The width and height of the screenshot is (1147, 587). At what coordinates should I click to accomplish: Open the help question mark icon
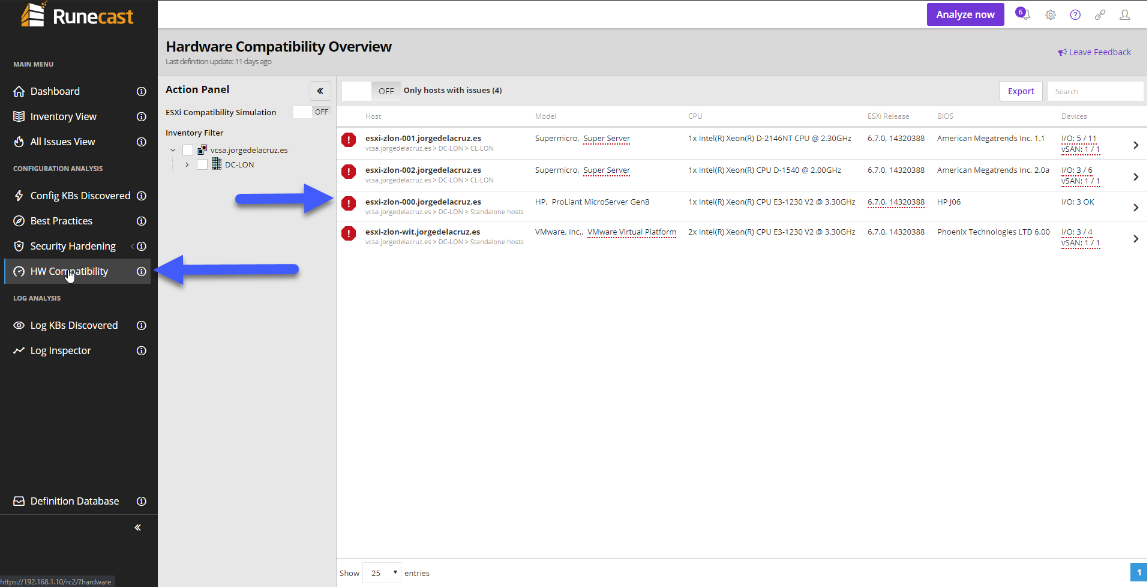(1075, 15)
